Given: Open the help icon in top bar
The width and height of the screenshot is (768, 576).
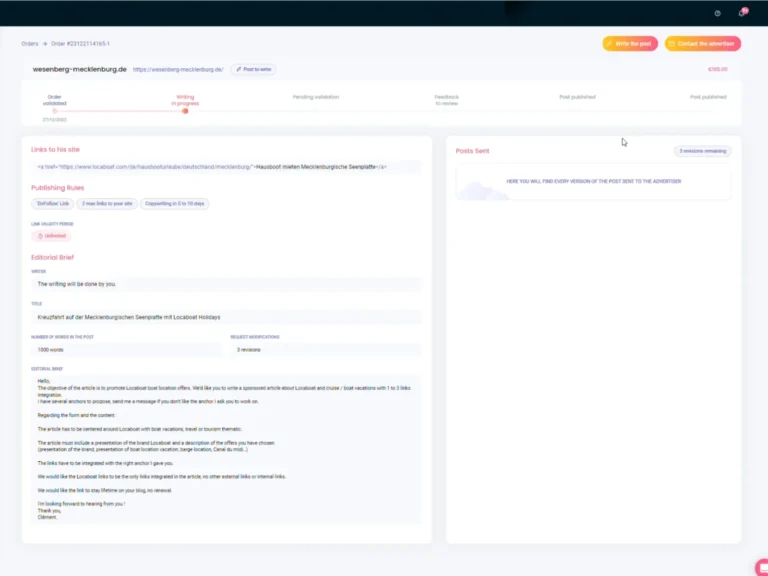Looking at the screenshot, I should coord(717,13).
